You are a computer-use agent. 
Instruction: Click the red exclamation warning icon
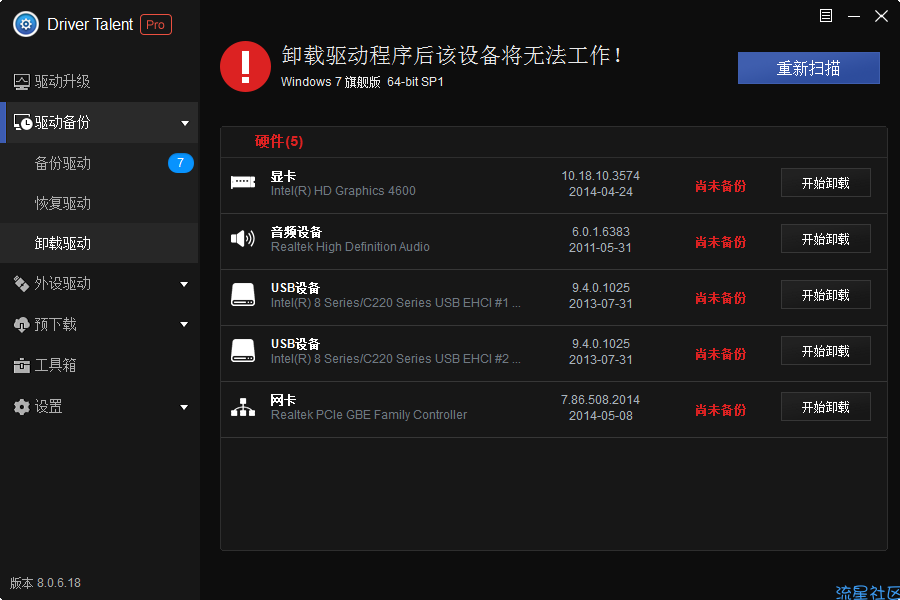coord(245,67)
